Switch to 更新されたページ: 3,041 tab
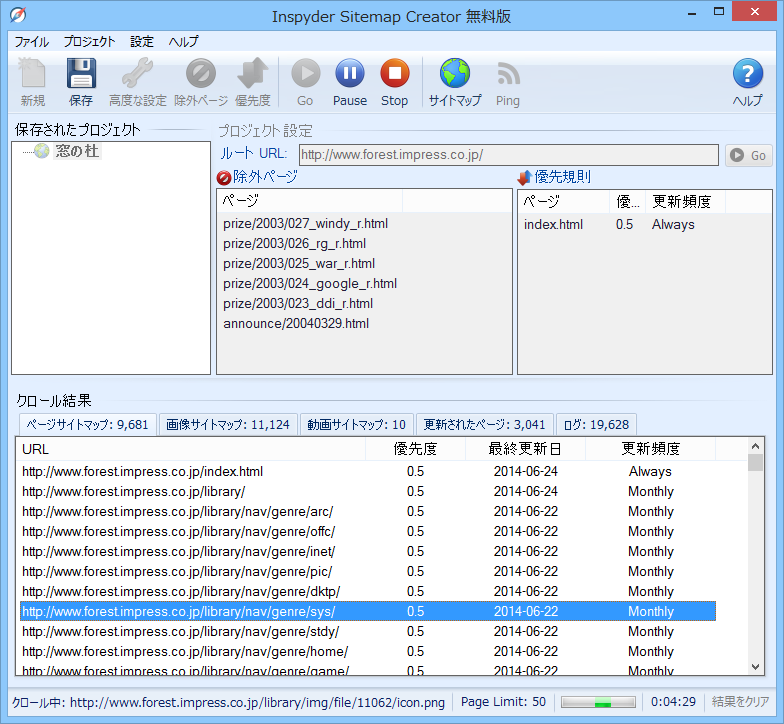This screenshot has width=784, height=724. [x=484, y=424]
